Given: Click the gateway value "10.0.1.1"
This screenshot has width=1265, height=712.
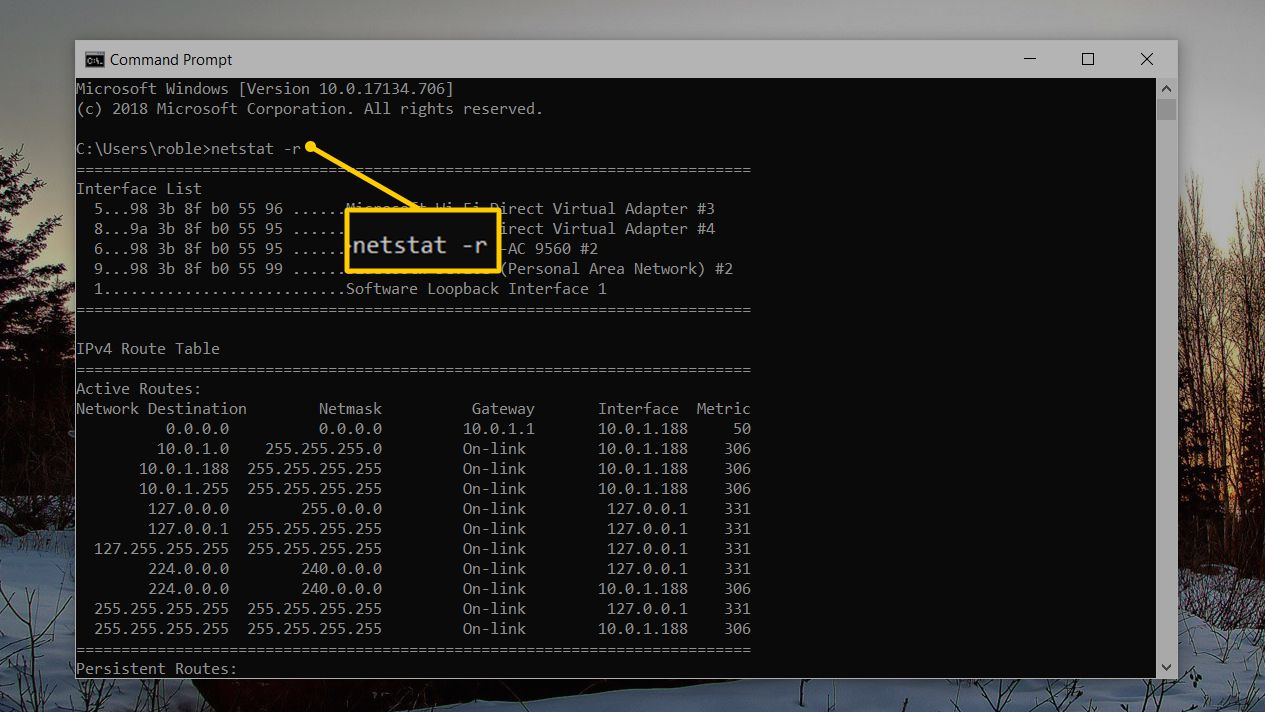Looking at the screenshot, I should (x=498, y=429).
